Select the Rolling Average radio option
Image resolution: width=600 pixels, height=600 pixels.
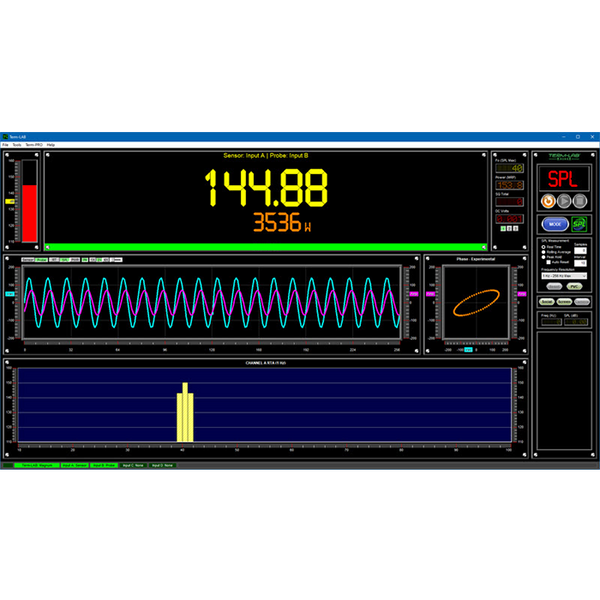543,251
